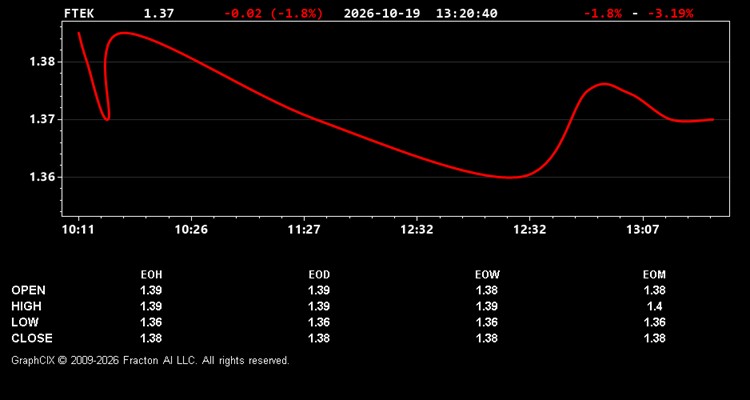Click CLOSE value 1.38 under EOW
This screenshot has width=750, height=400.
(487, 338)
